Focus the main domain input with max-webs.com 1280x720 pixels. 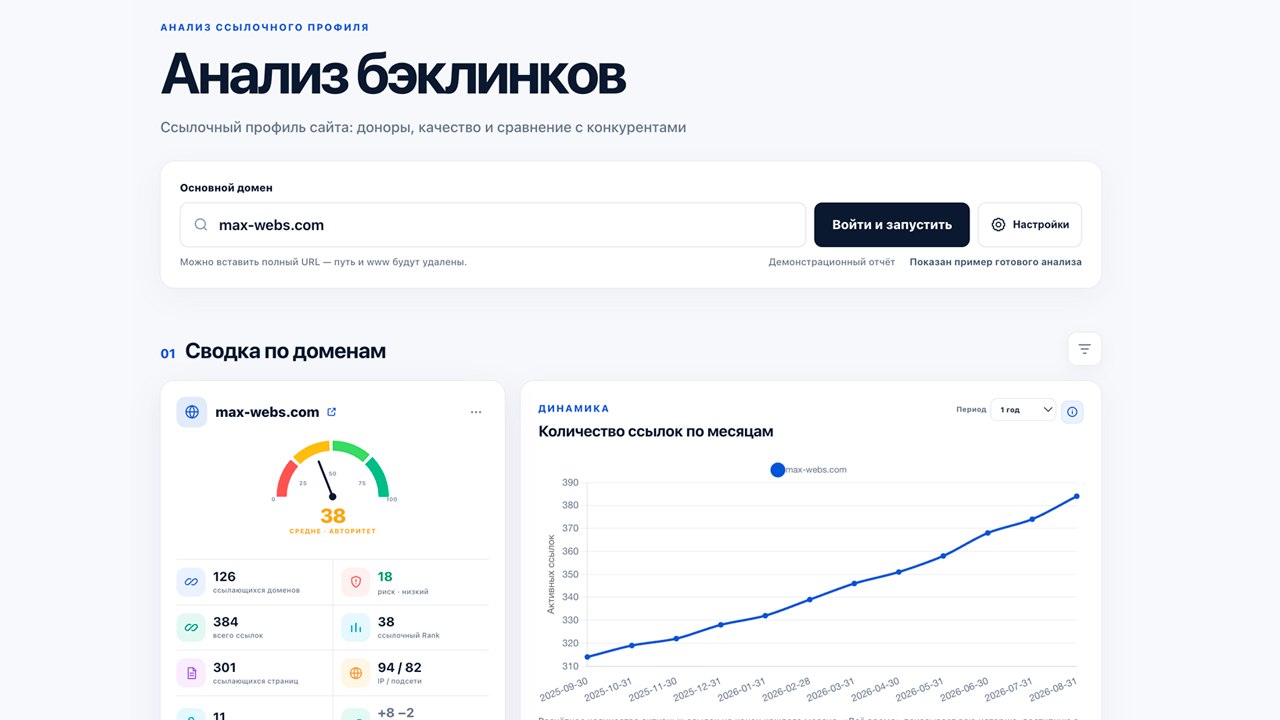coord(493,225)
